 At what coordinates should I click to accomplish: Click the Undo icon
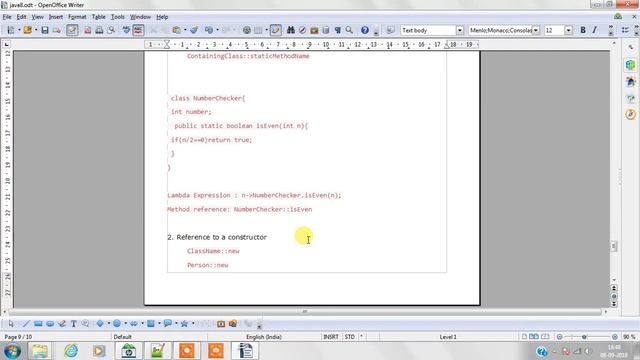click(209, 30)
